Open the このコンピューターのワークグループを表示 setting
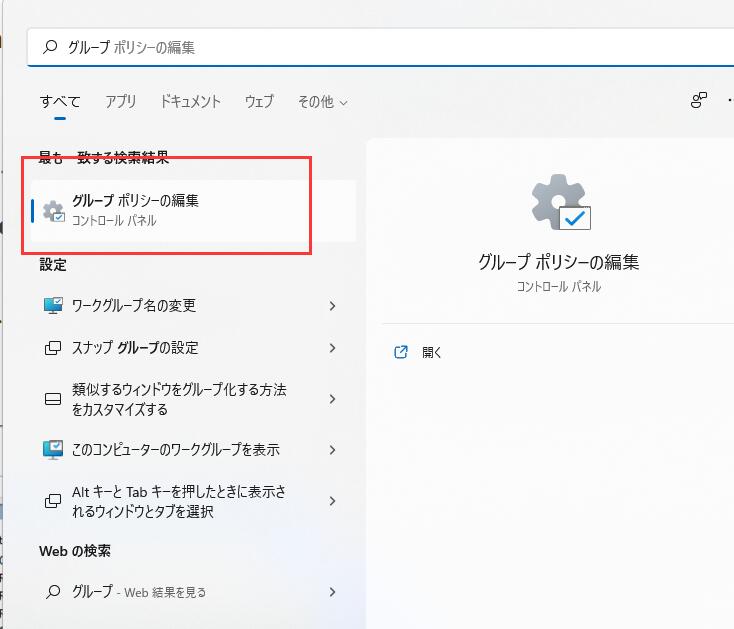The image size is (734, 629). click(175, 450)
